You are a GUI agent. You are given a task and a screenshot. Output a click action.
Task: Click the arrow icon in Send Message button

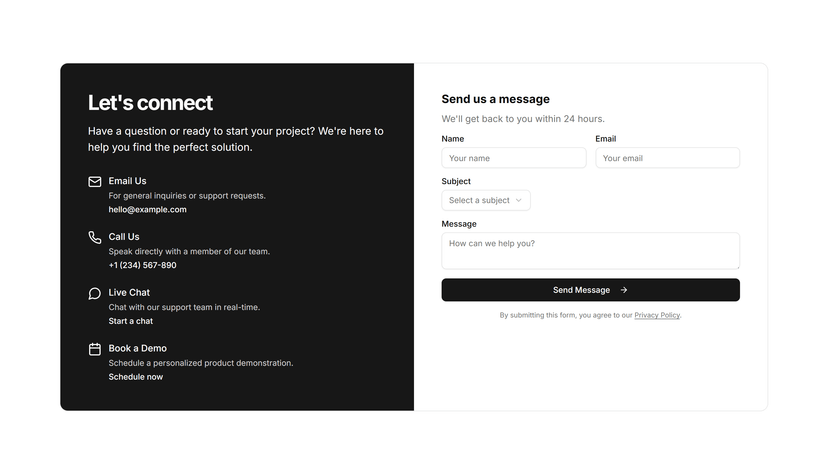pos(624,290)
